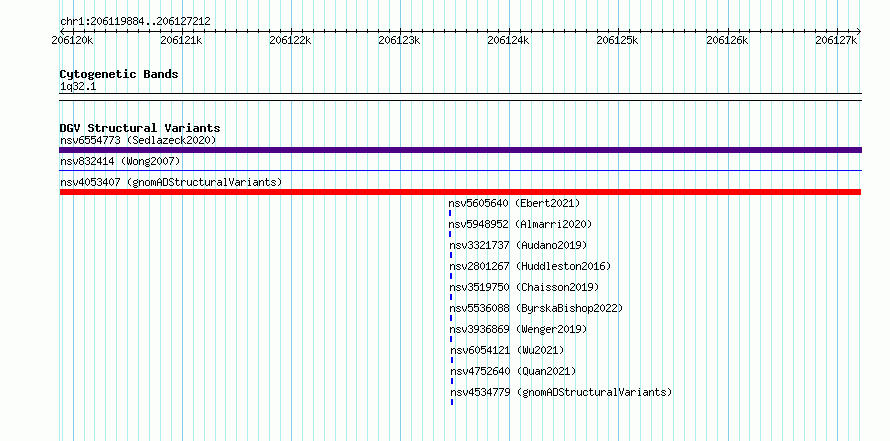Click the thin blue nsv832414 variant line
The height and width of the screenshot is (441, 890).
pos(460,170)
